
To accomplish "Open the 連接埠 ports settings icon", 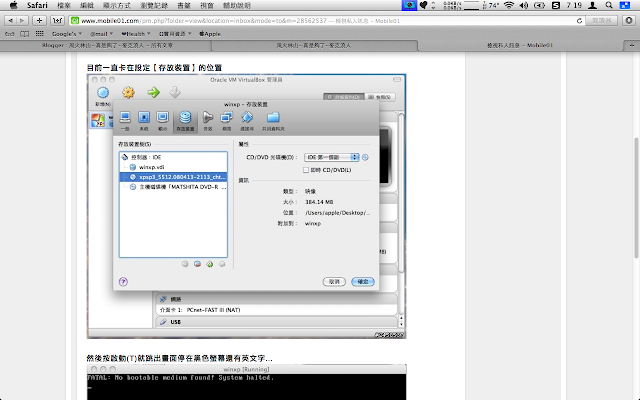I will pos(247,121).
